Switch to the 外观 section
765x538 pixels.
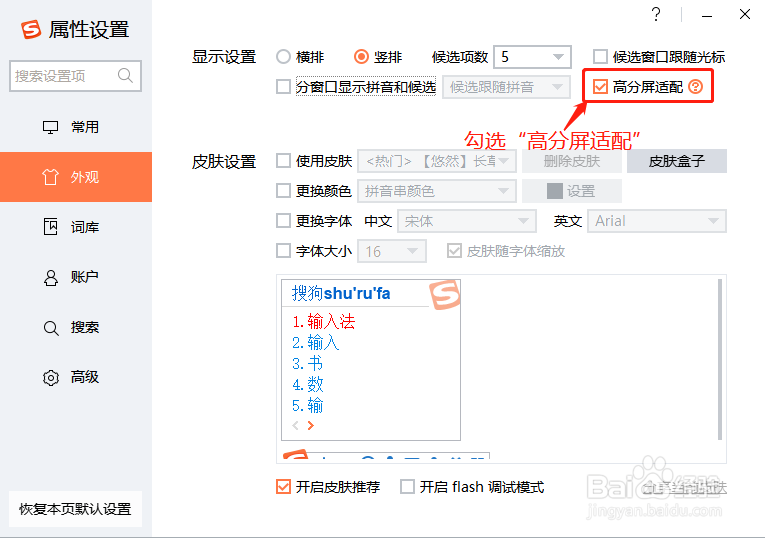click(x=76, y=177)
